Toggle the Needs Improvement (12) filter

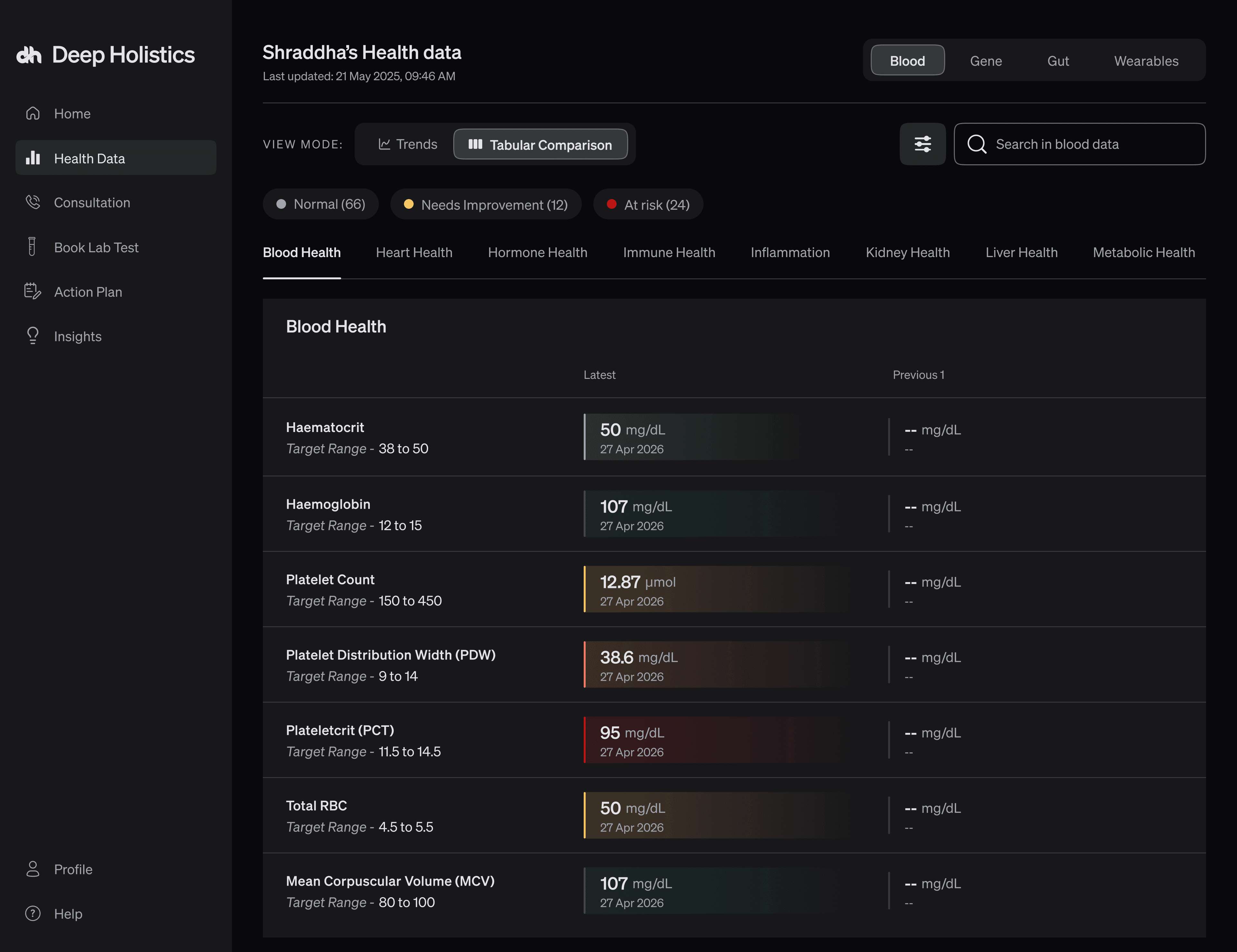pyautogui.click(x=485, y=204)
